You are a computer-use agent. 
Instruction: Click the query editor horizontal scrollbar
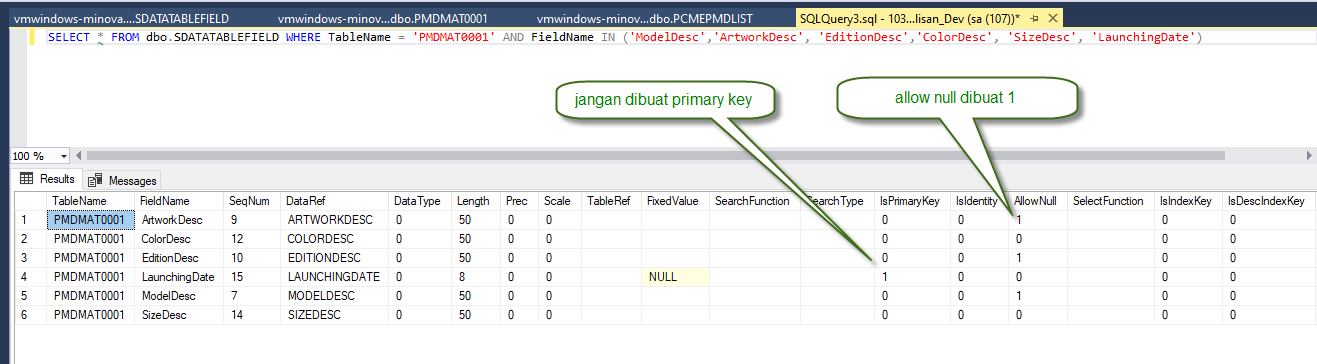[x=656, y=156]
